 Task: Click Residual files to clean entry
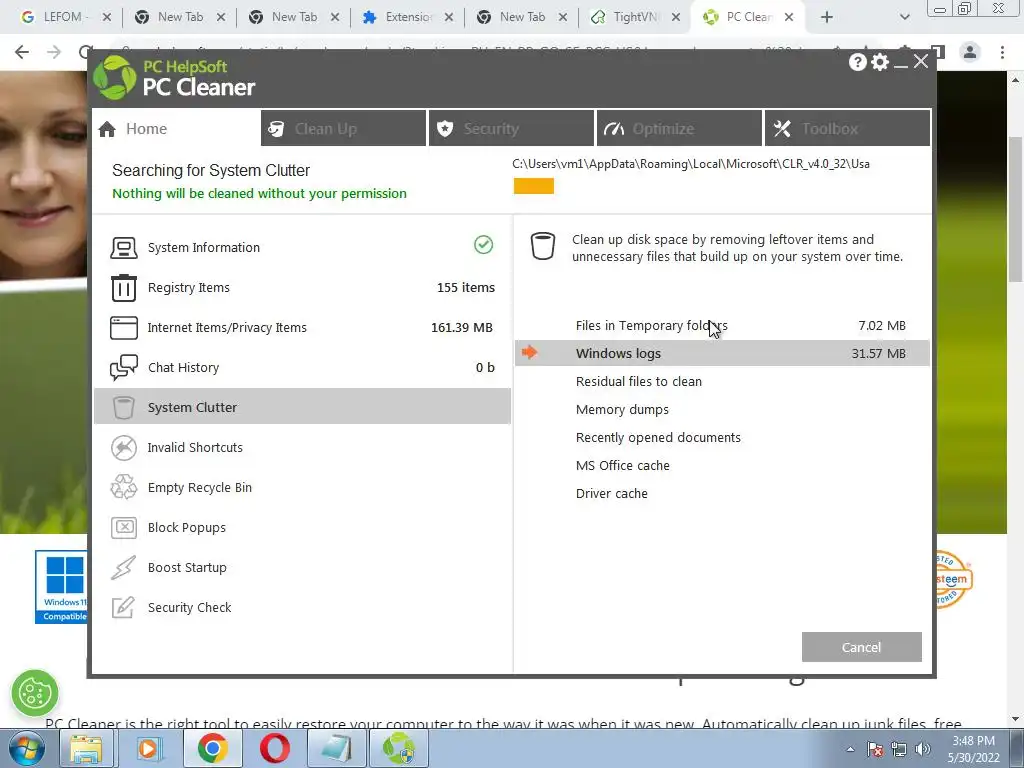click(722, 381)
